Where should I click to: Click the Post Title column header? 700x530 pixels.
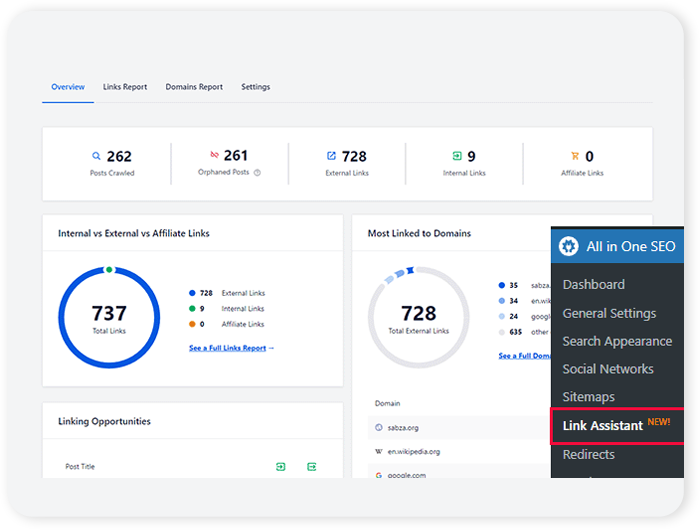[x=80, y=467]
